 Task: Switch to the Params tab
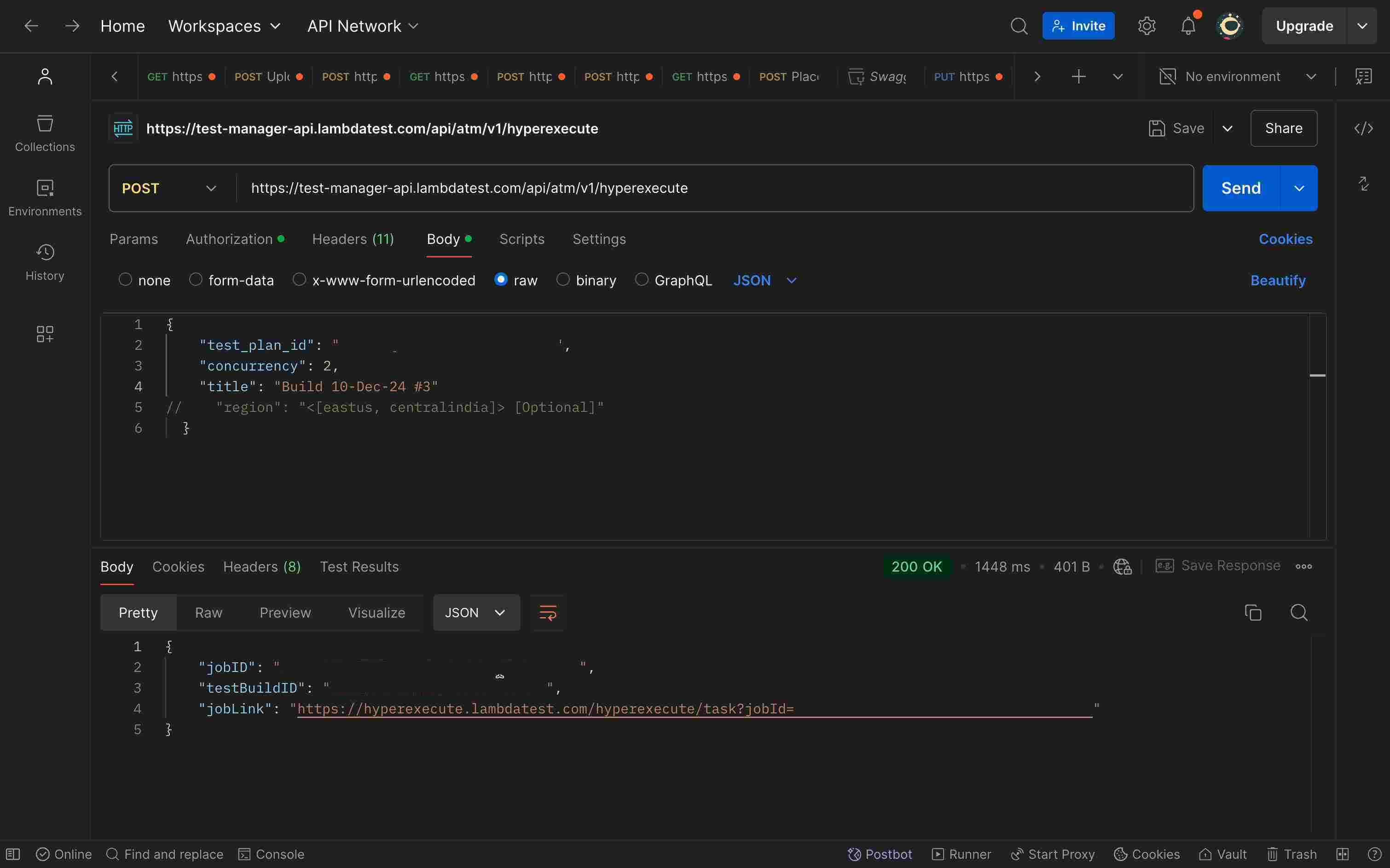[134, 239]
